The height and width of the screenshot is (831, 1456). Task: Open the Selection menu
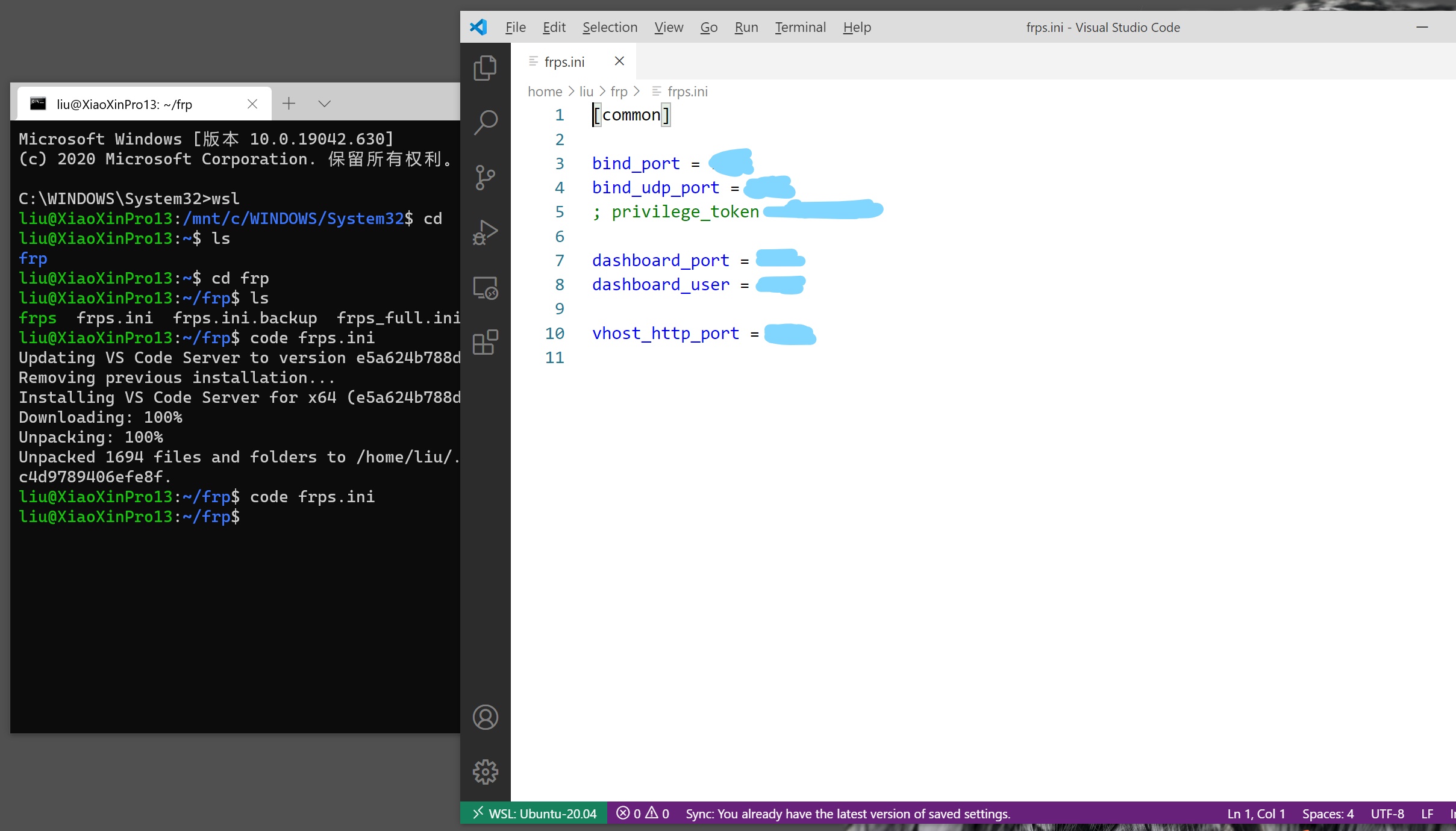coord(610,27)
